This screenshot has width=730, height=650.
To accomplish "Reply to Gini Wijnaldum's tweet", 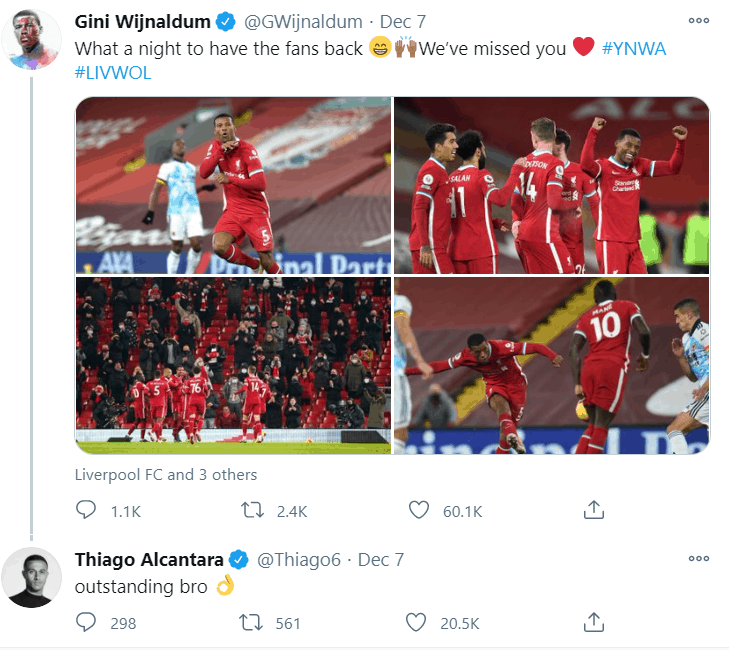I will click(x=86, y=510).
